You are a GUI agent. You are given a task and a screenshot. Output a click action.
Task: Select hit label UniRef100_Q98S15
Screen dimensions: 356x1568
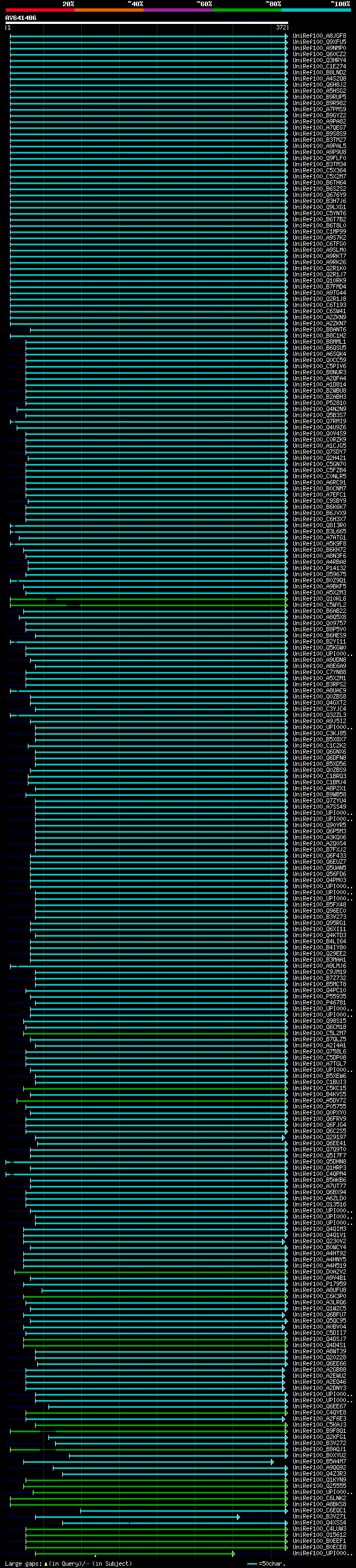coord(319,1021)
